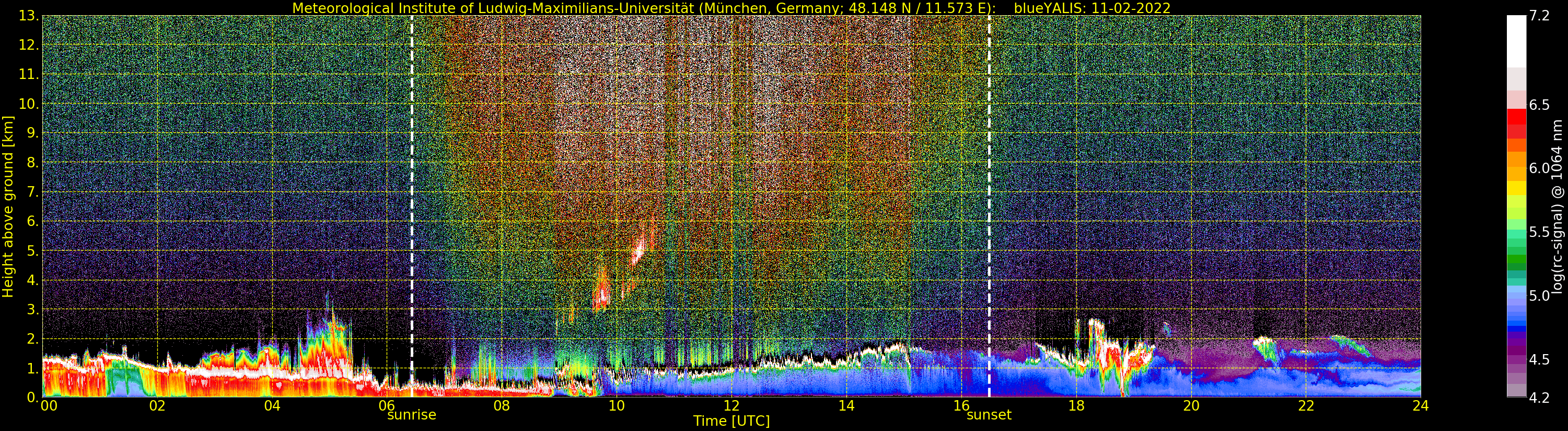
Task: Click the height axis tick '7.'
Action: 32,192
